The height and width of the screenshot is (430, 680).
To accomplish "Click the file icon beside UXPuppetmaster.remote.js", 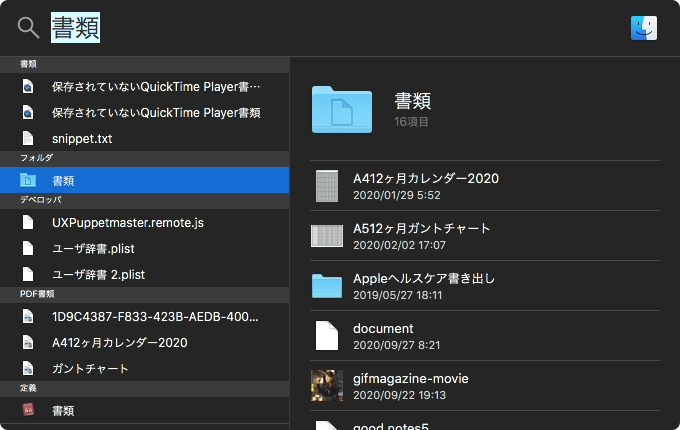I will [x=28, y=223].
